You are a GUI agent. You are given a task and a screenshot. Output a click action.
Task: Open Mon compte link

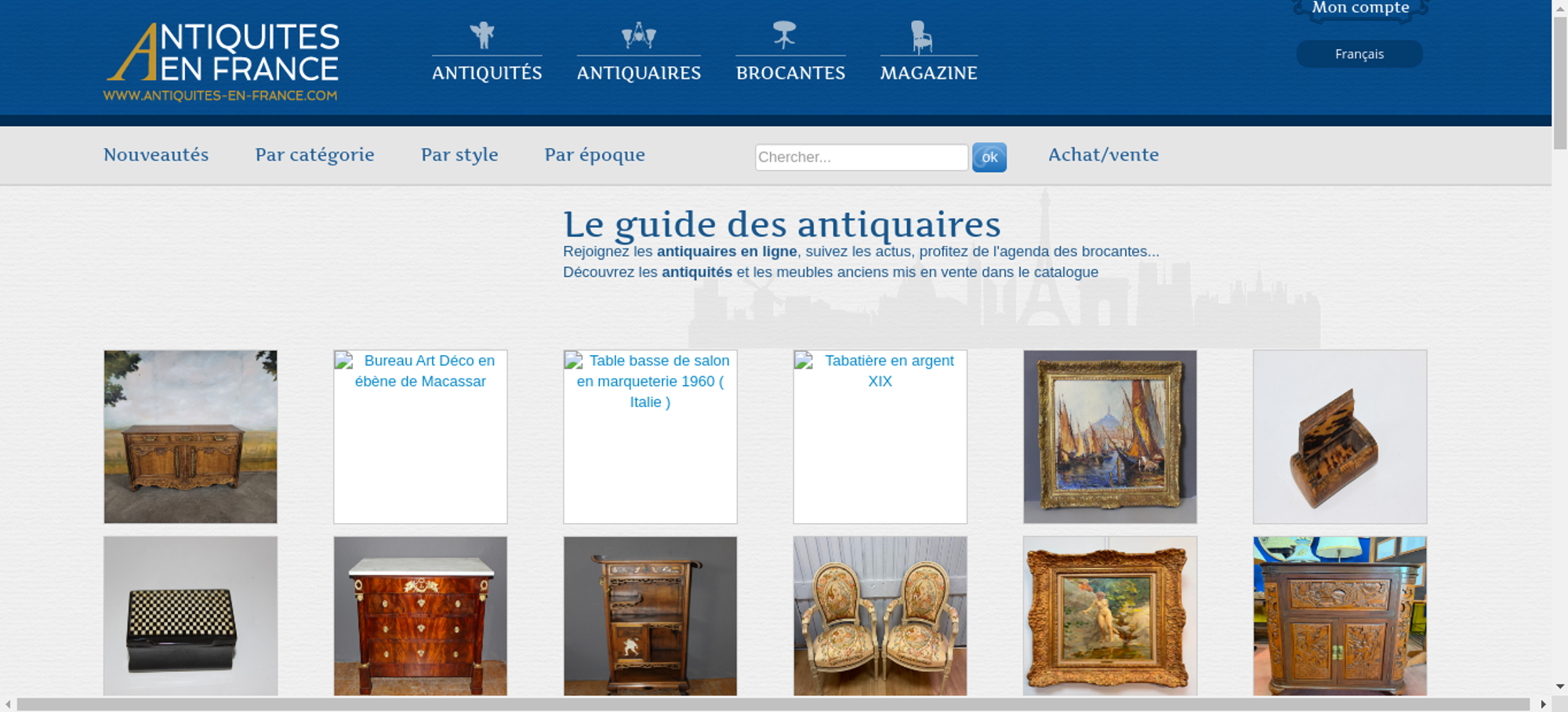click(1360, 8)
